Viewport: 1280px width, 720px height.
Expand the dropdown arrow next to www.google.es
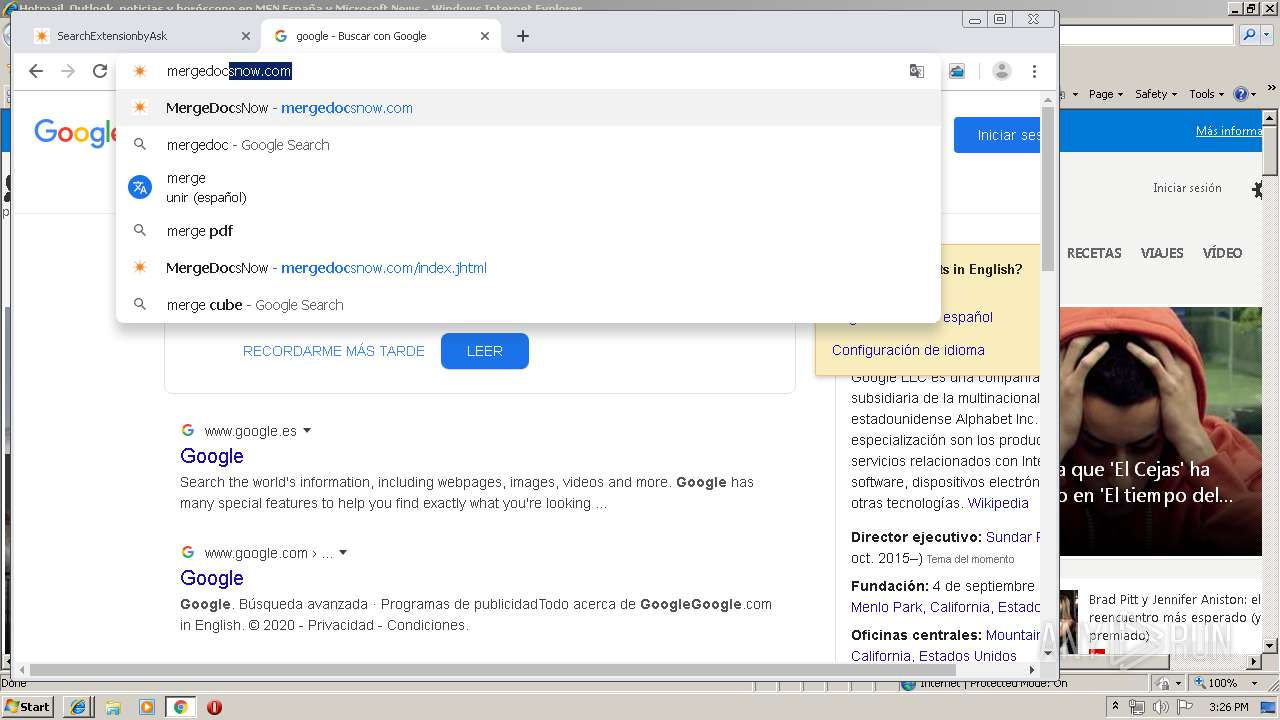point(307,431)
